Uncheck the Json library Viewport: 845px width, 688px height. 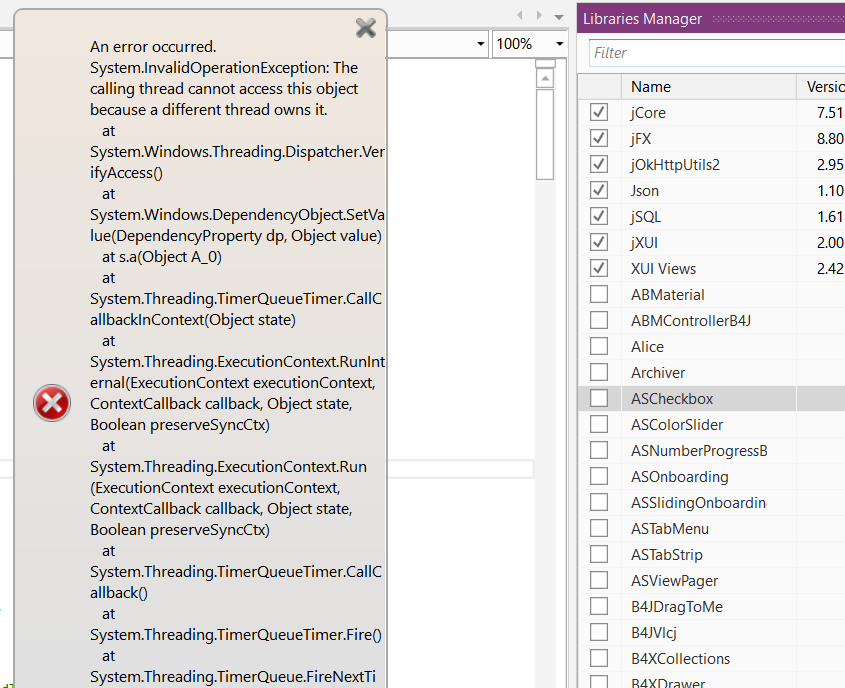[x=599, y=190]
